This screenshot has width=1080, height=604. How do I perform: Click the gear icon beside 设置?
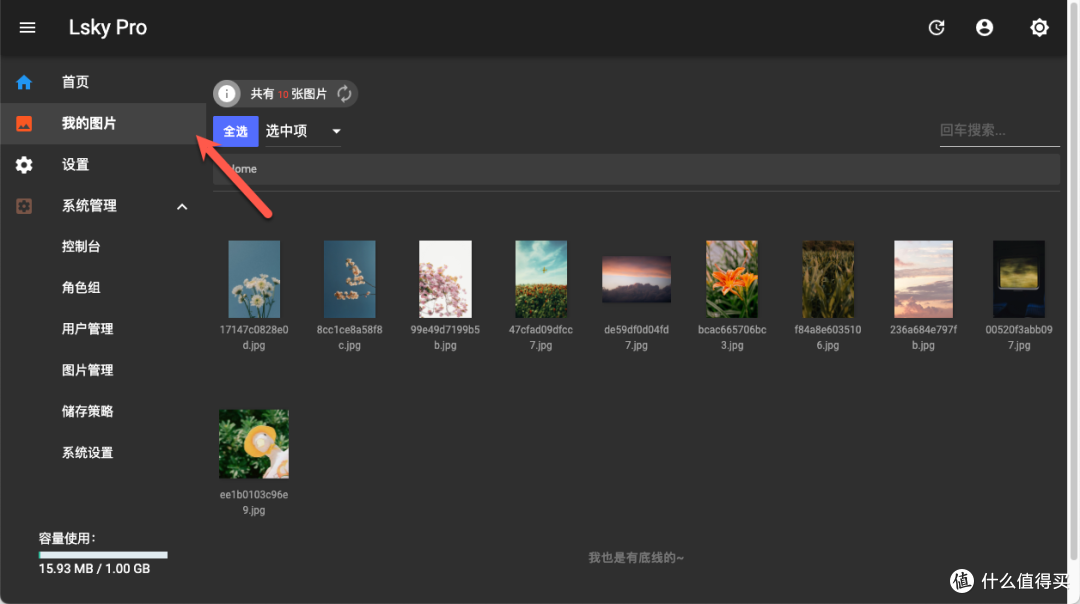tap(24, 165)
